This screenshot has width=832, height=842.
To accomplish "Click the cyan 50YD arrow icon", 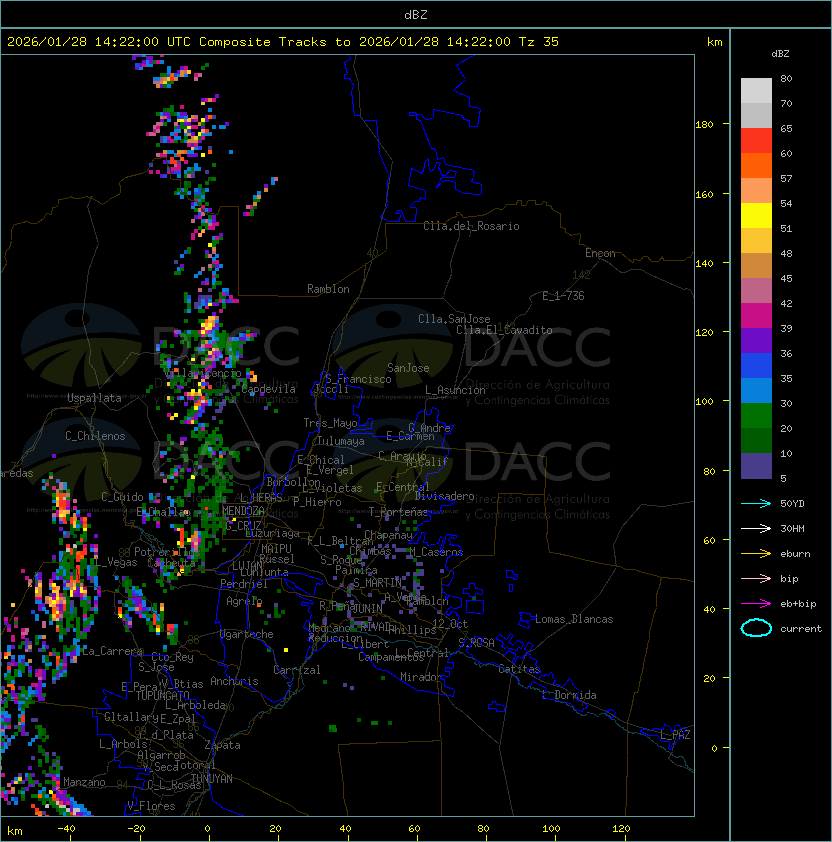I will click(x=756, y=503).
